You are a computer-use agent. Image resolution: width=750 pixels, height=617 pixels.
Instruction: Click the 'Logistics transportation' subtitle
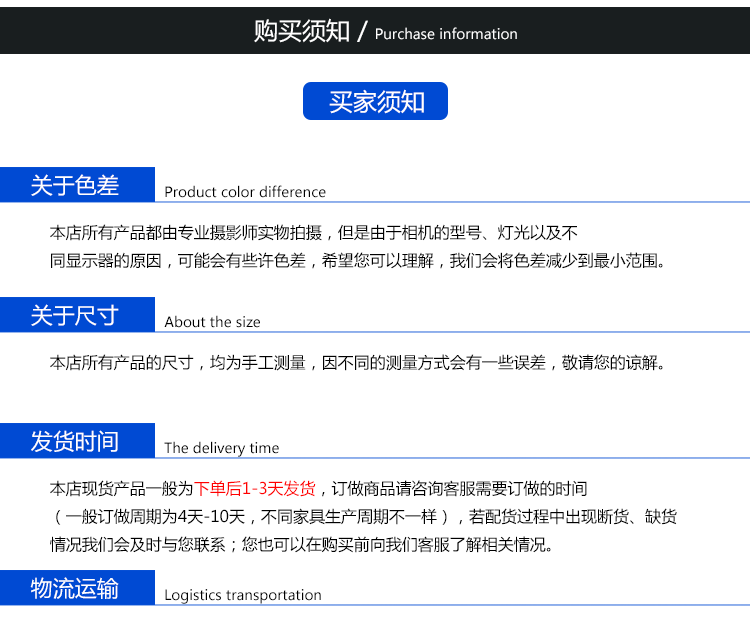coord(243,595)
